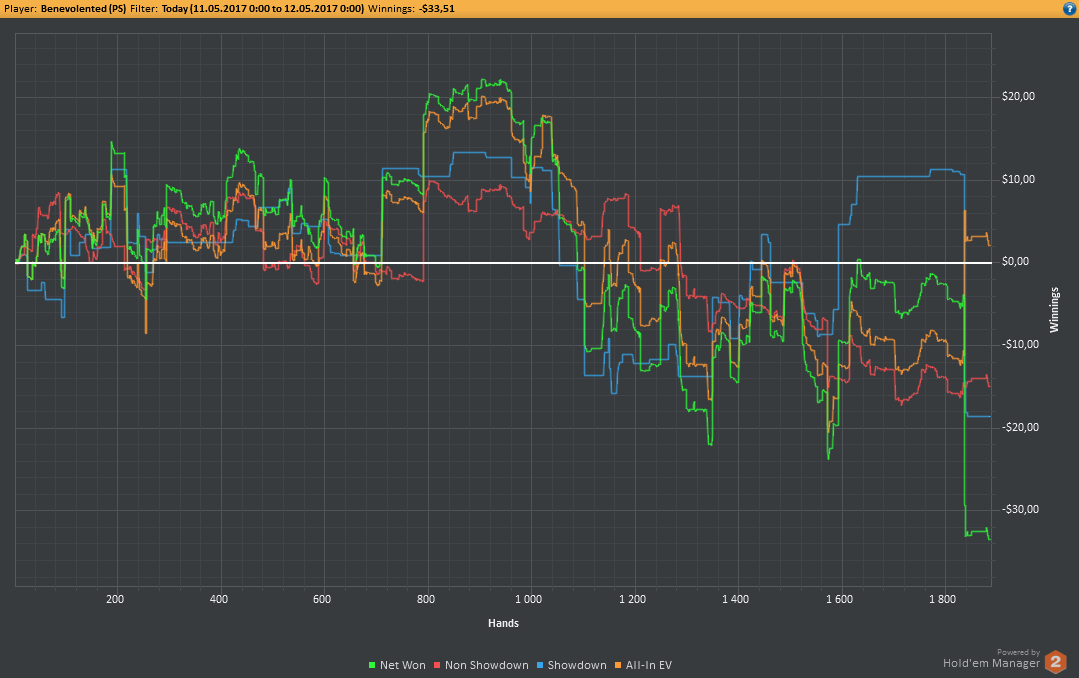Click the vertical Winnings y-axis title
The image size is (1079, 678).
click(x=1054, y=310)
